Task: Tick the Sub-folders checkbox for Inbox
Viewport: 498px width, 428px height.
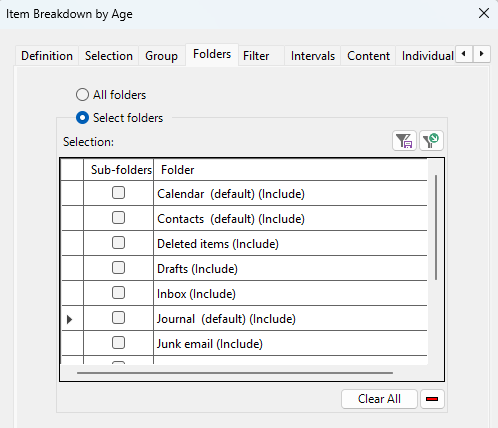Action: [118, 293]
